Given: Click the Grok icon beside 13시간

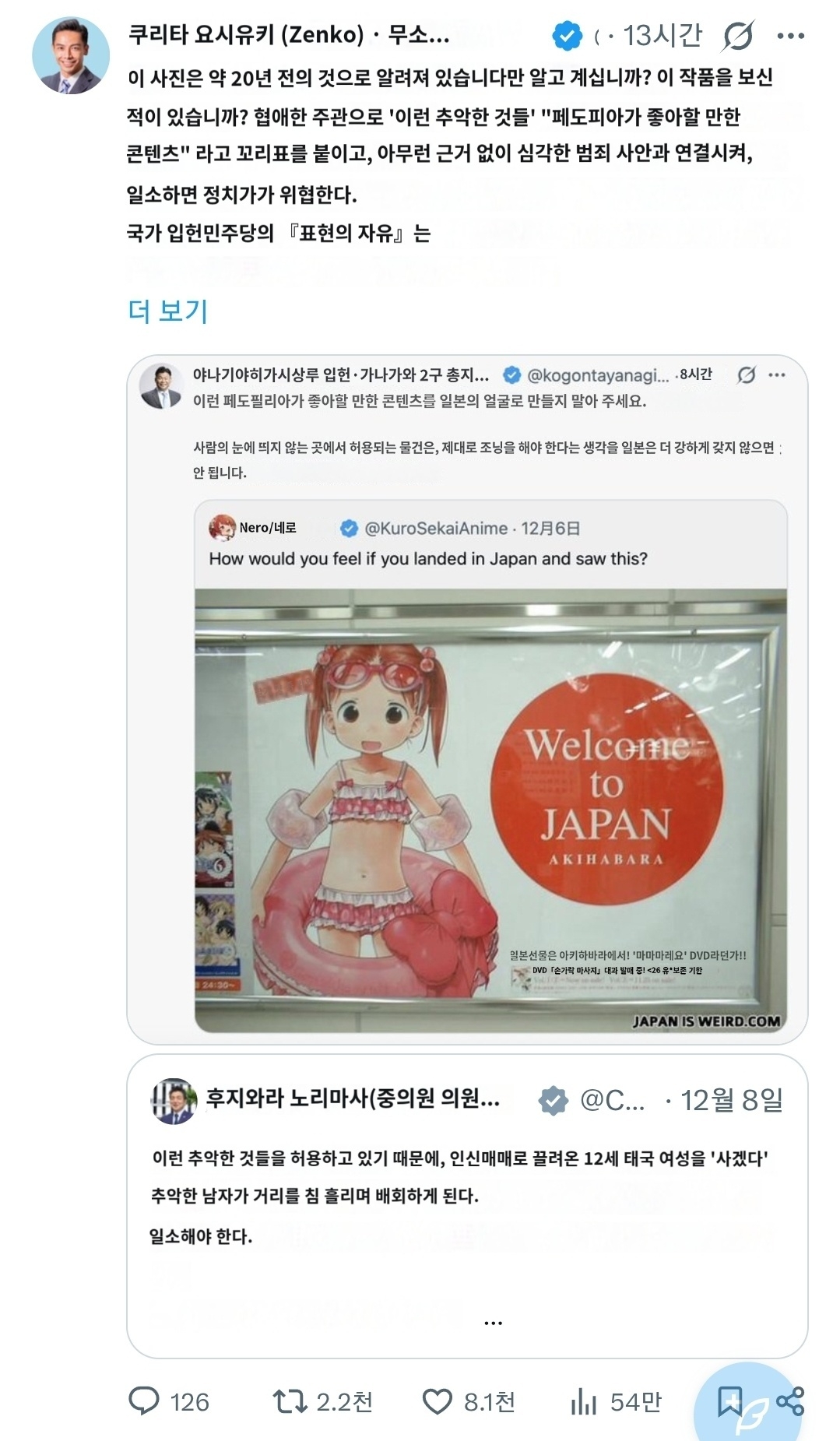Looking at the screenshot, I should 738,36.
